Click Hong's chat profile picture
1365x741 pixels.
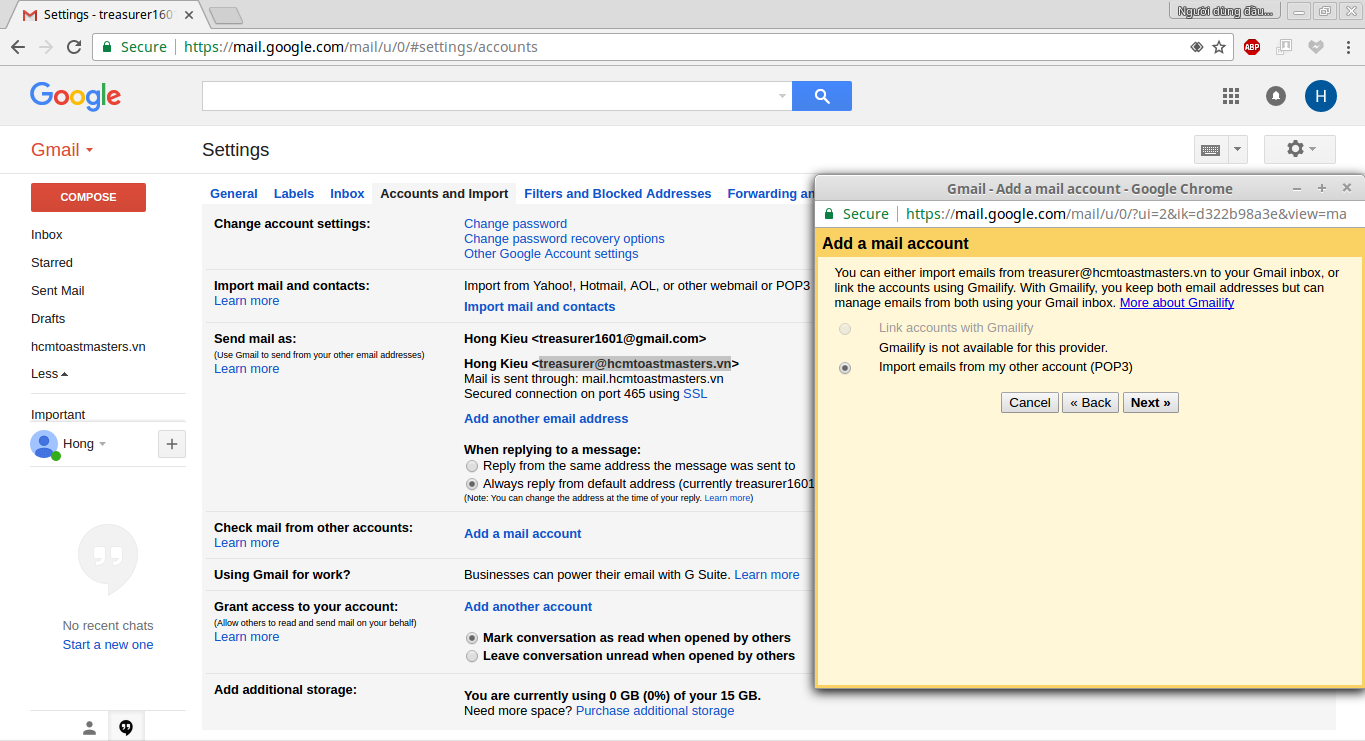coord(44,444)
